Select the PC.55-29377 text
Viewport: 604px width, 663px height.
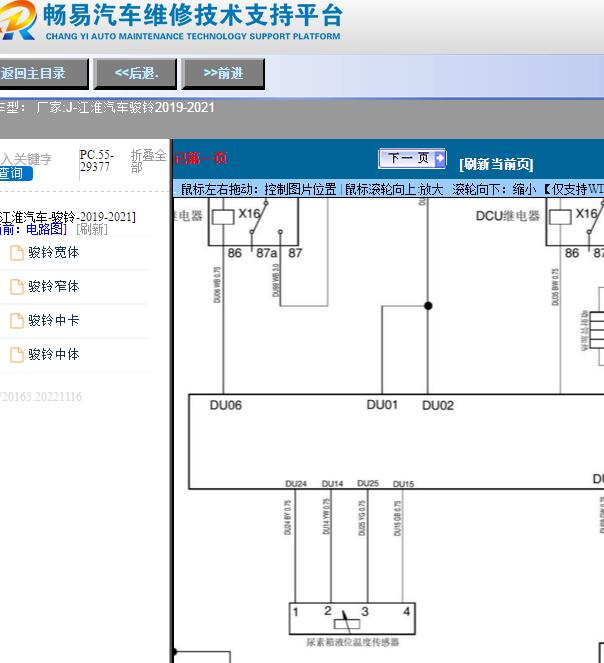click(x=97, y=161)
